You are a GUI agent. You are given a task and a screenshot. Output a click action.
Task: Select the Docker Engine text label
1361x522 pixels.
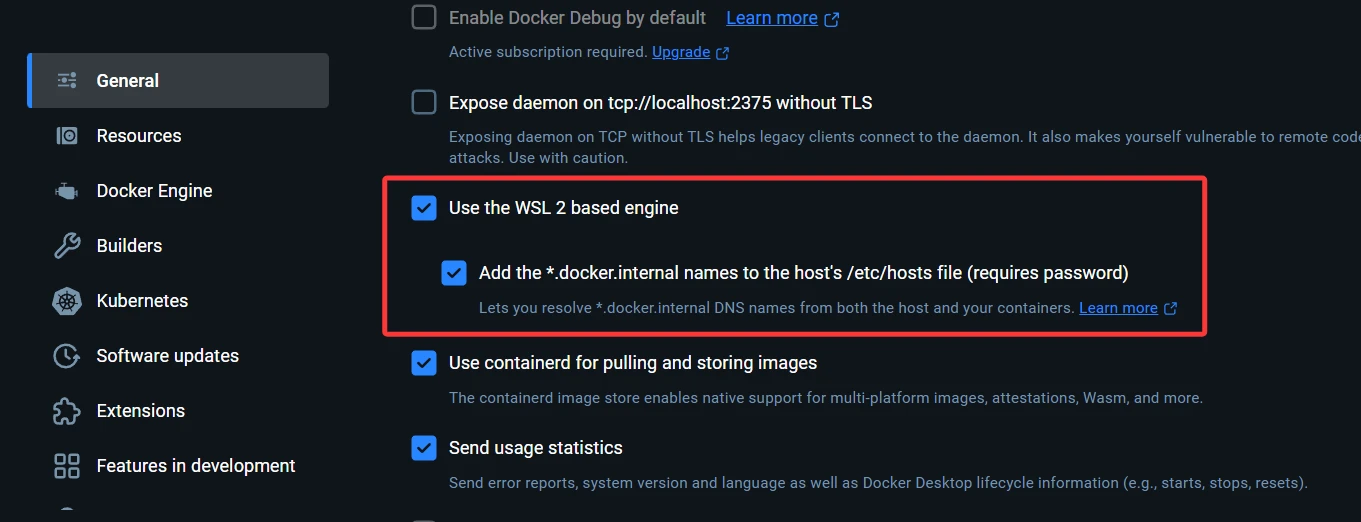(154, 191)
